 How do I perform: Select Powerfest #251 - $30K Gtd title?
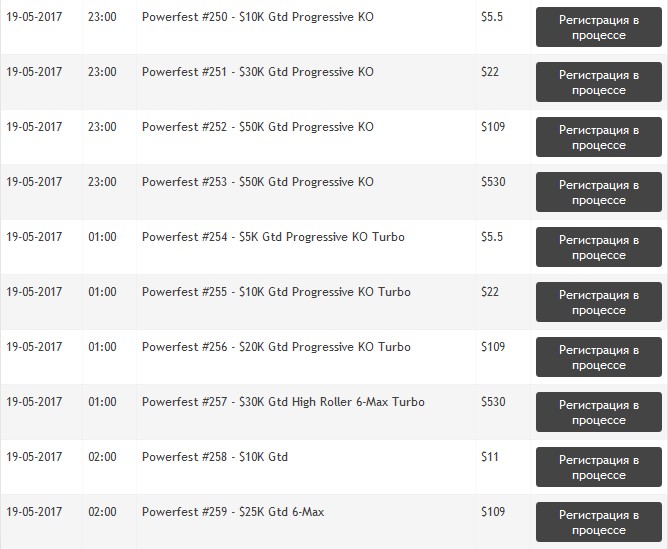258,72
